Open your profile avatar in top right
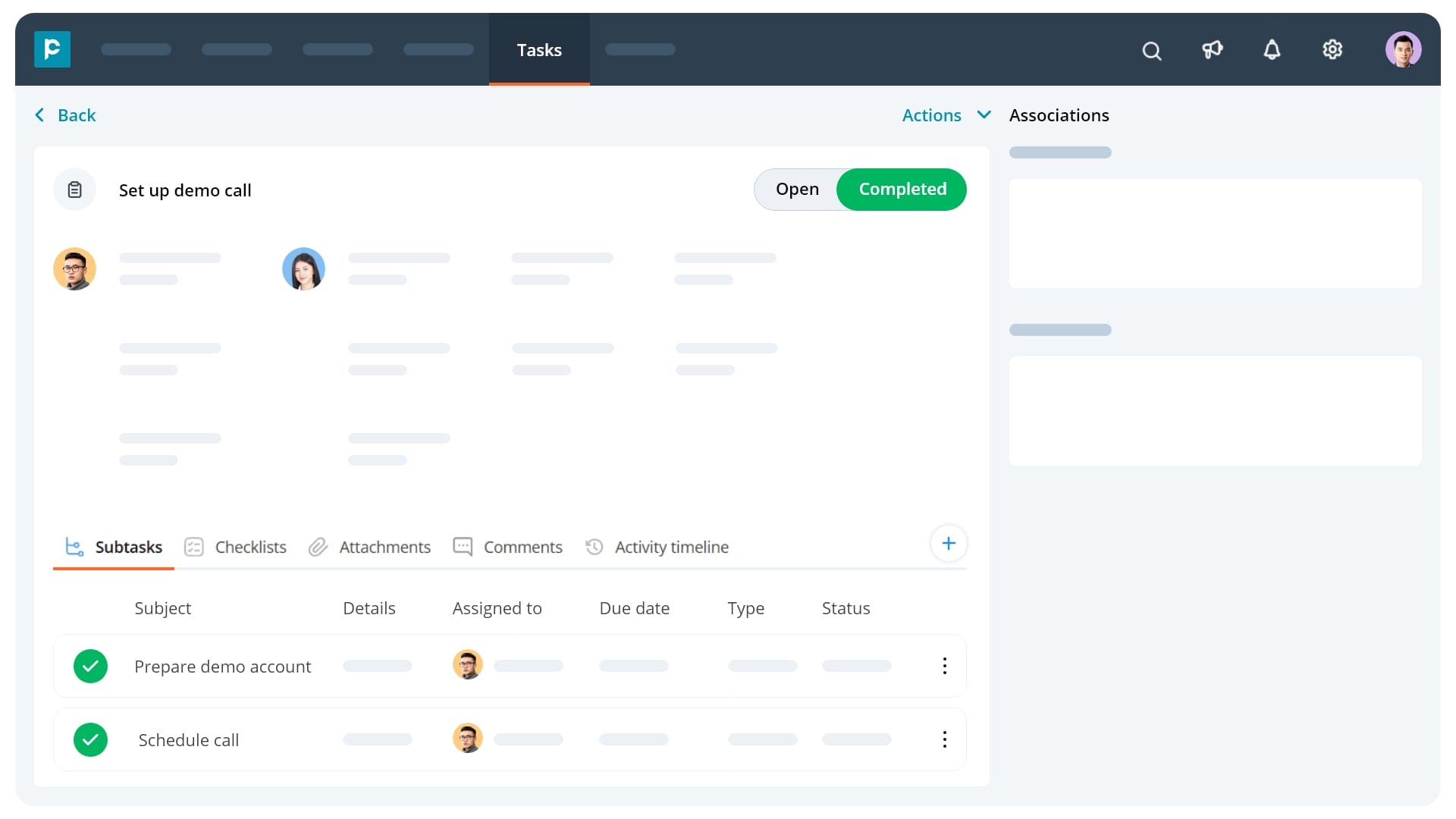 coord(1404,49)
